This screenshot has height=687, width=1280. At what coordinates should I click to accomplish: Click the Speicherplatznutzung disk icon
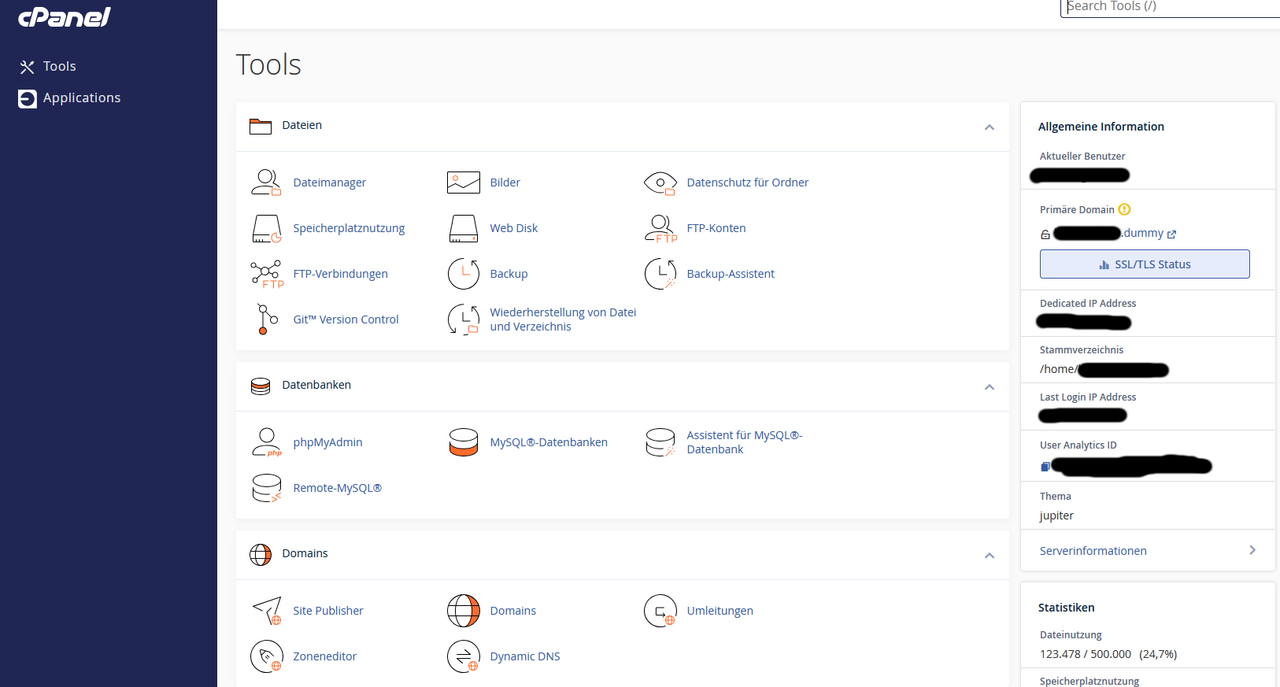tap(266, 228)
